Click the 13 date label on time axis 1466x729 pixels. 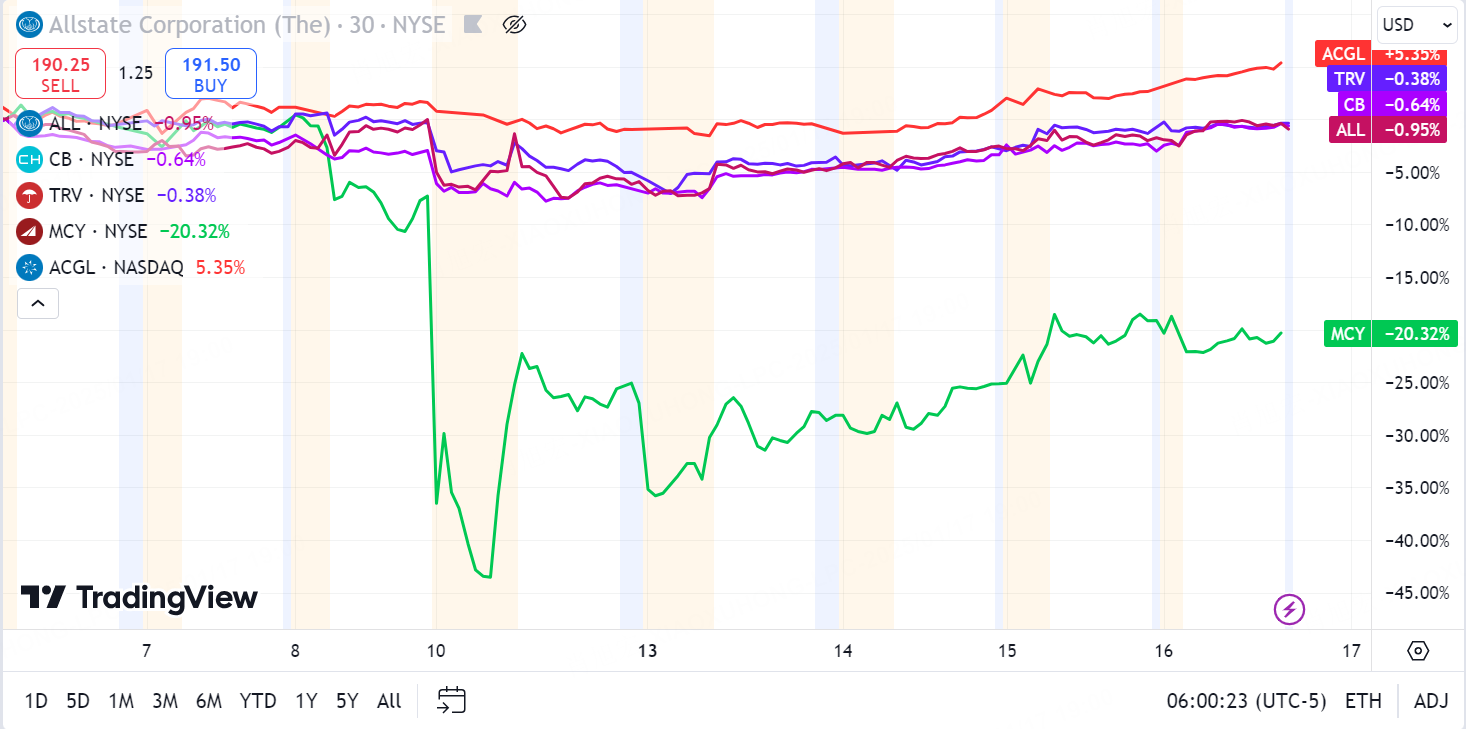tap(648, 651)
